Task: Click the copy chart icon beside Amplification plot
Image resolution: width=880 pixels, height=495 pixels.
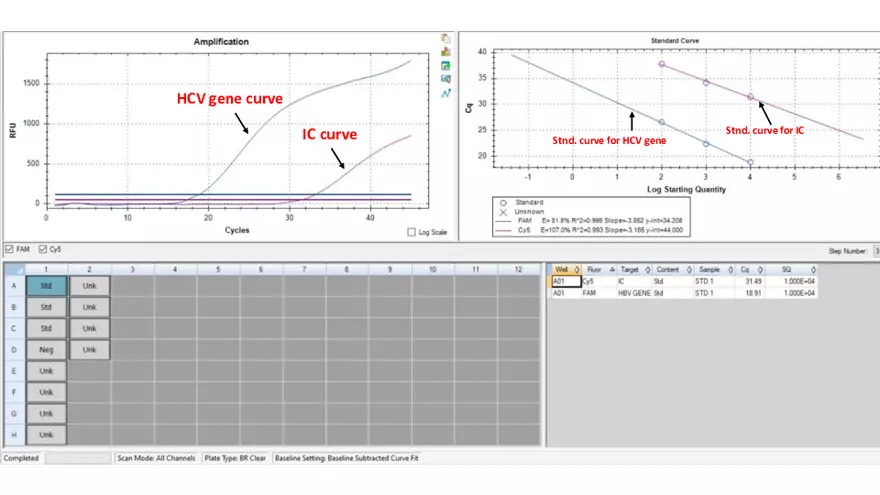Action: tap(445, 38)
